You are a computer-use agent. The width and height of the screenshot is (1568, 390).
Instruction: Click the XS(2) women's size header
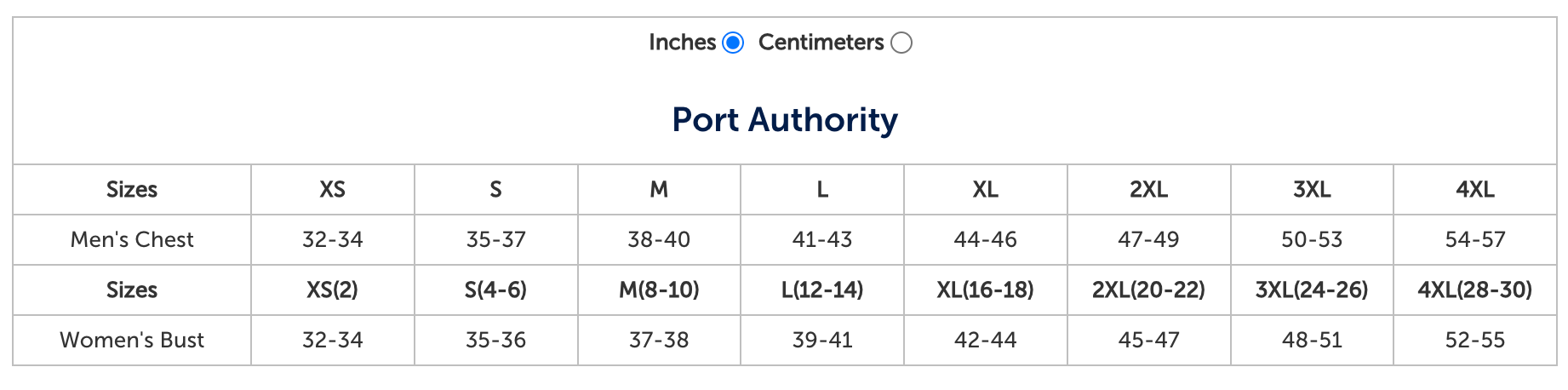tap(332, 290)
